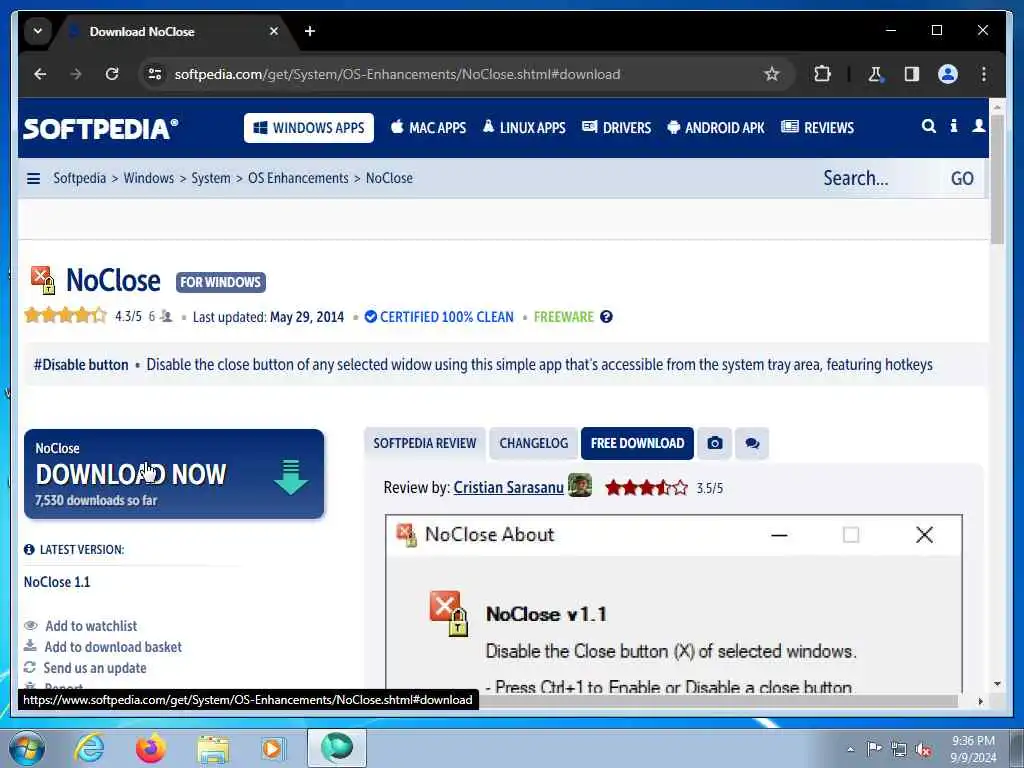
Task: Open the Chrome three-dot menu
Action: coord(984,74)
